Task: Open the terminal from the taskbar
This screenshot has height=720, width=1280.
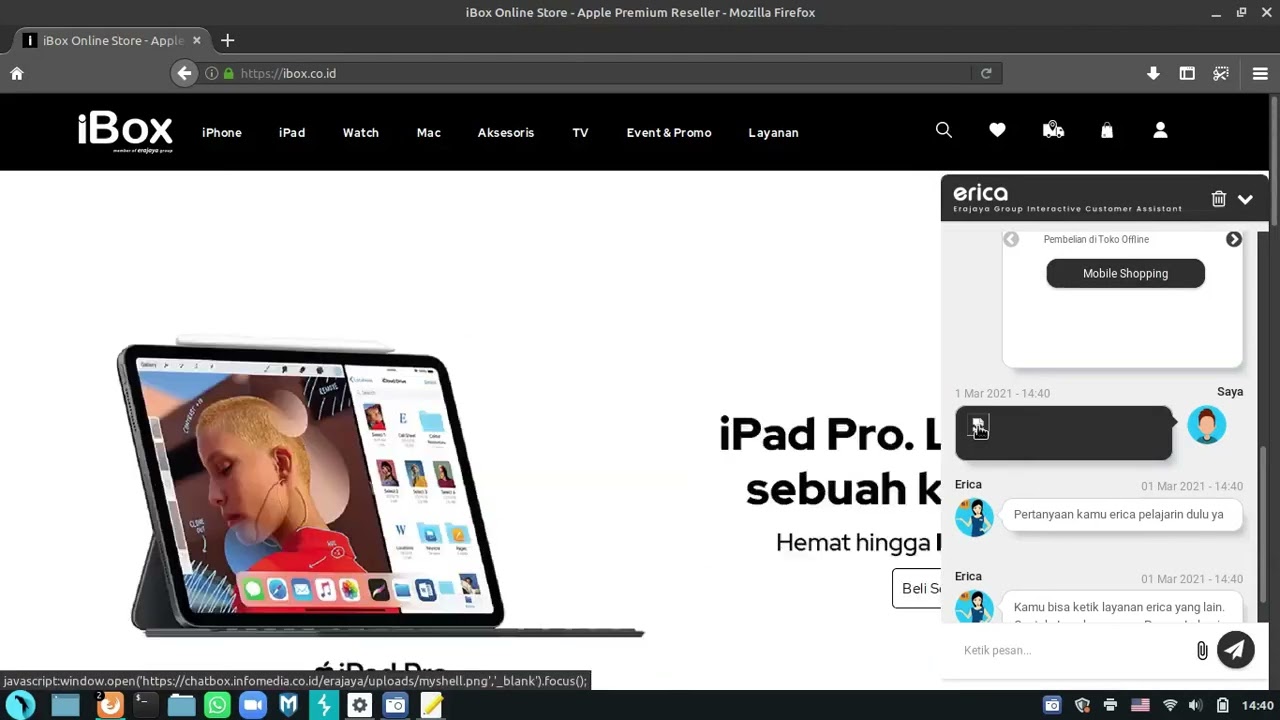Action: tap(144, 705)
